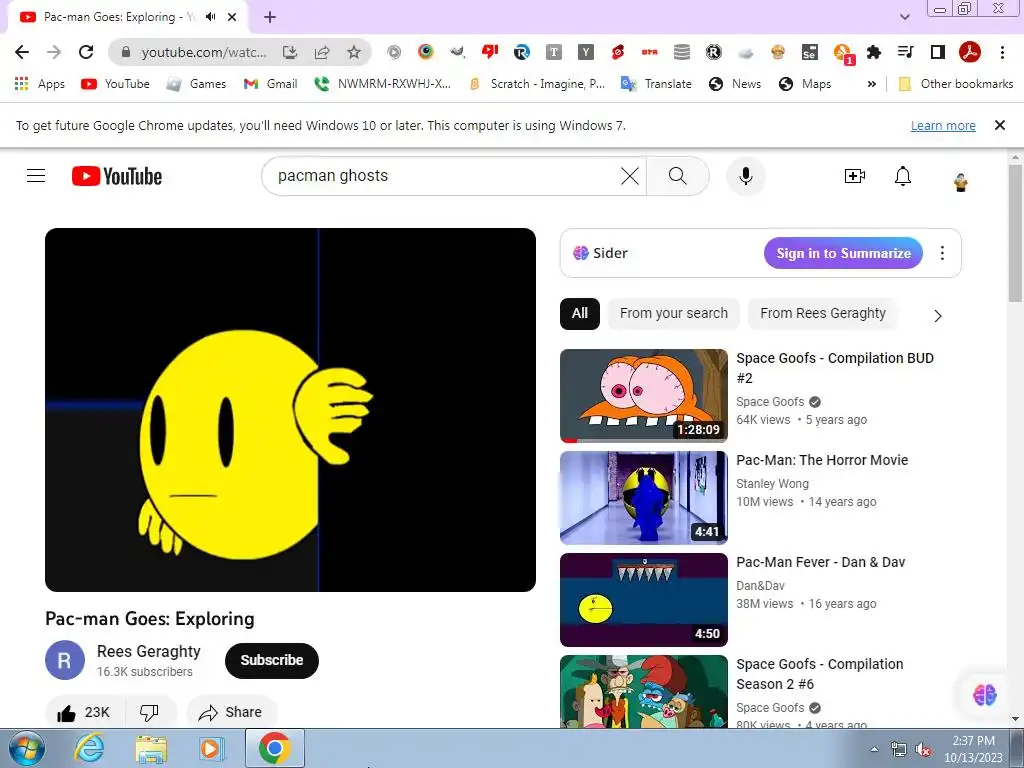
Task: Dismiss the Chrome update notice
Action: pyautogui.click(x=999, y=125)
